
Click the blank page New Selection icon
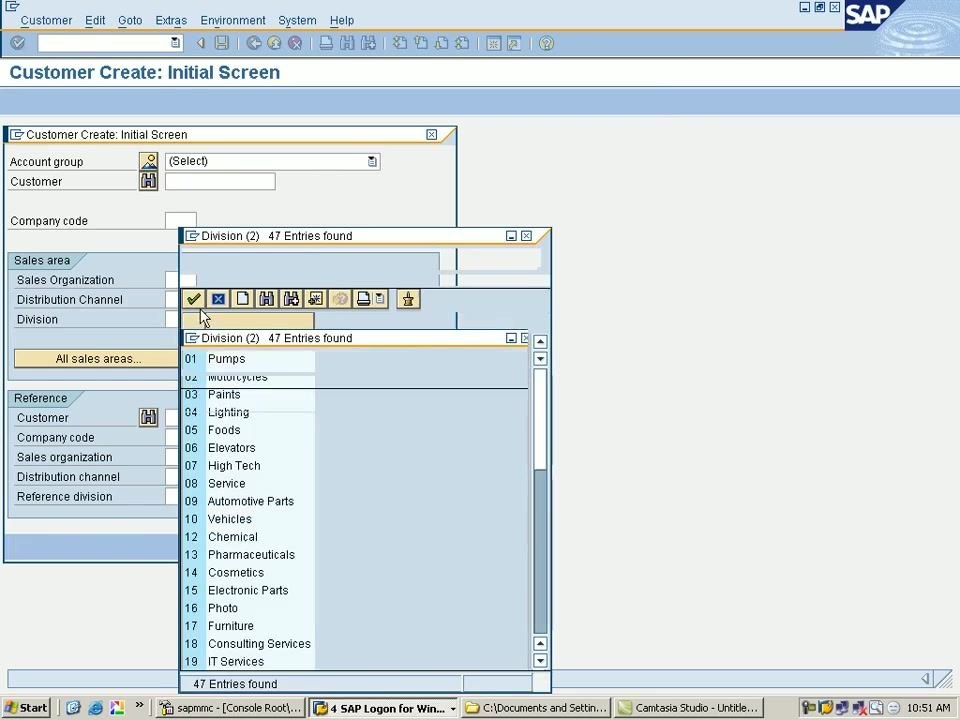click(242, 299)
